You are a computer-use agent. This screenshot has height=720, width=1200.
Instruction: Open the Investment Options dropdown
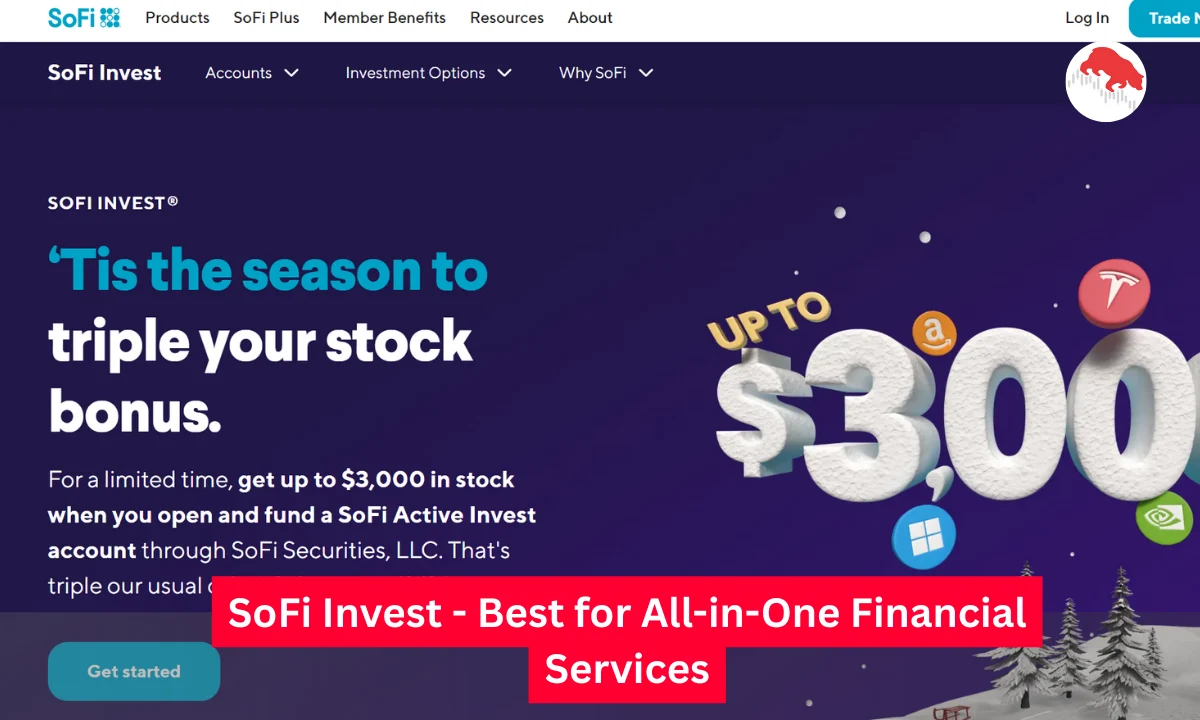click(x=428, y=72)
